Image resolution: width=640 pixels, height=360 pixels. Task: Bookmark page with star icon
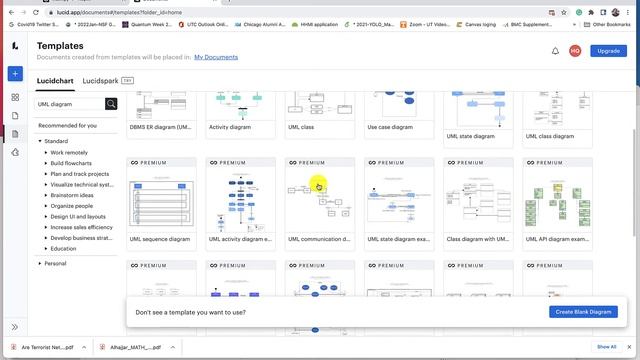point(564,13)
